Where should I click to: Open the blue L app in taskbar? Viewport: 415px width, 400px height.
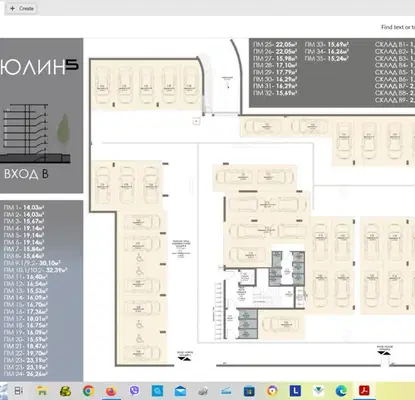pos(295,391)
